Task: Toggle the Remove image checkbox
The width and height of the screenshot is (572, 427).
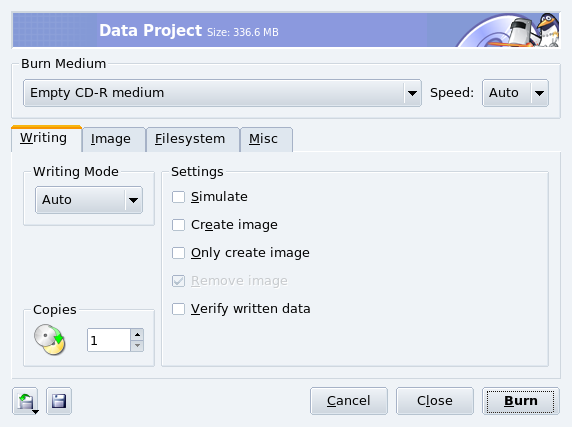Action: tap(178, 281)
